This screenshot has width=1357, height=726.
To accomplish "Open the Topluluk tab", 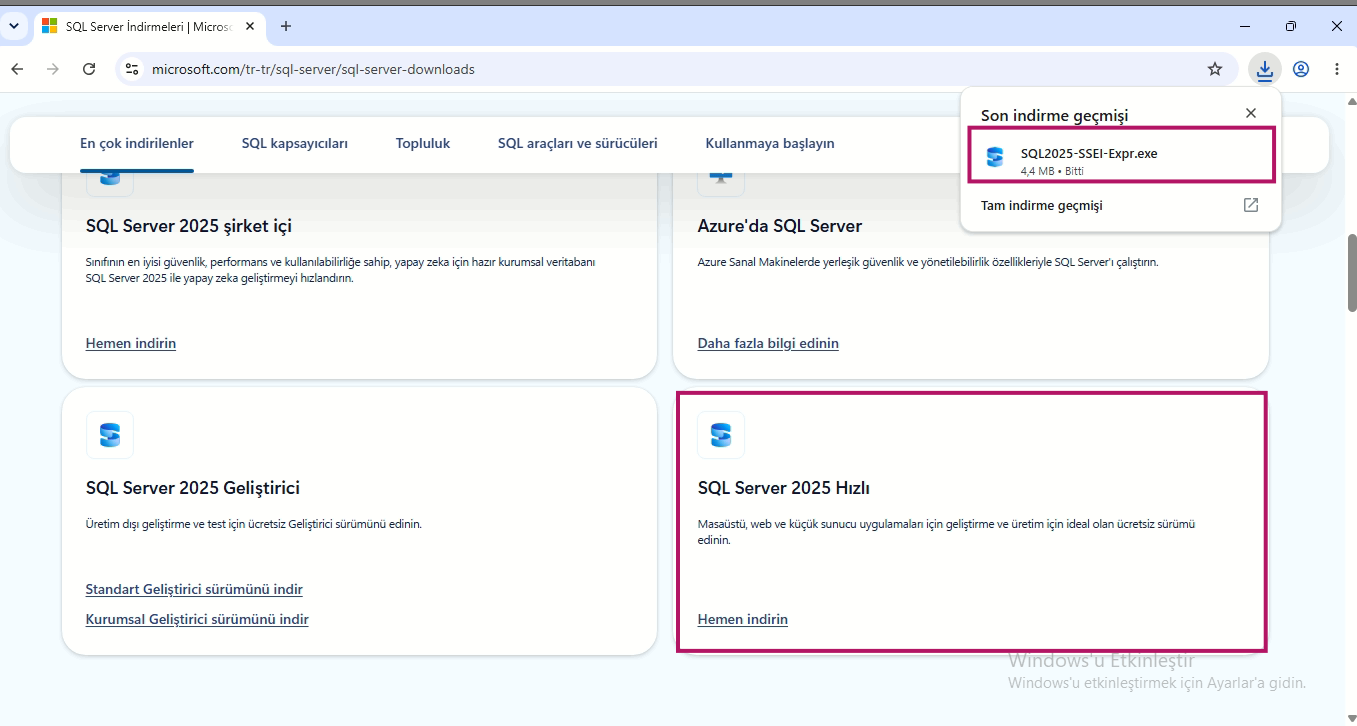I will pyautogui.click(x=423, y=143).
